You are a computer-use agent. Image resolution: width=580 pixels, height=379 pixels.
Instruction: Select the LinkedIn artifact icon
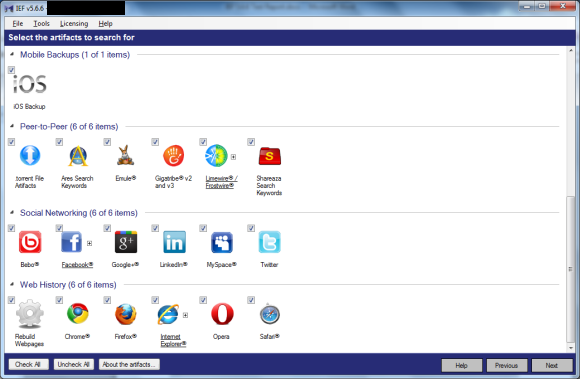[174, 242]
